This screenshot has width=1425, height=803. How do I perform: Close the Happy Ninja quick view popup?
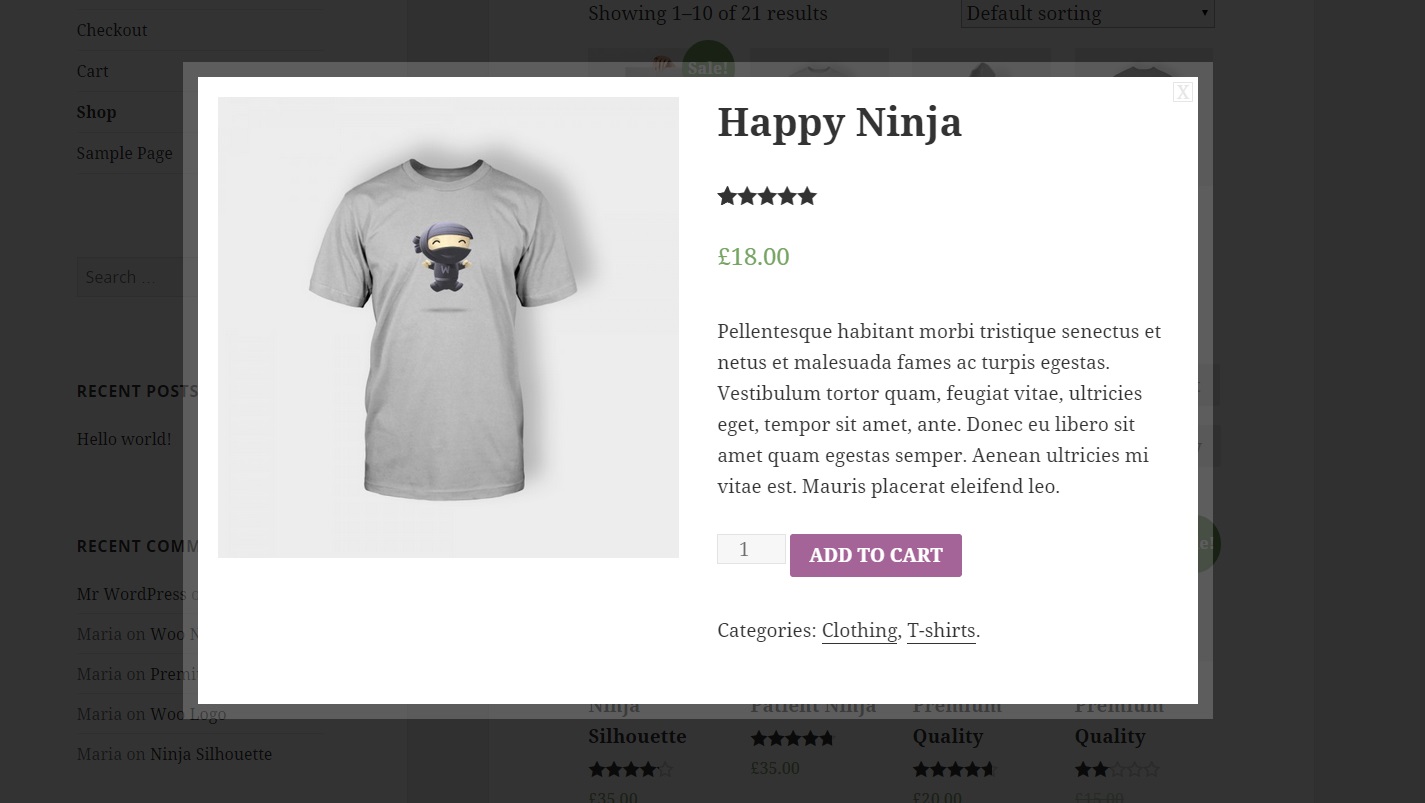(1183, 92)
